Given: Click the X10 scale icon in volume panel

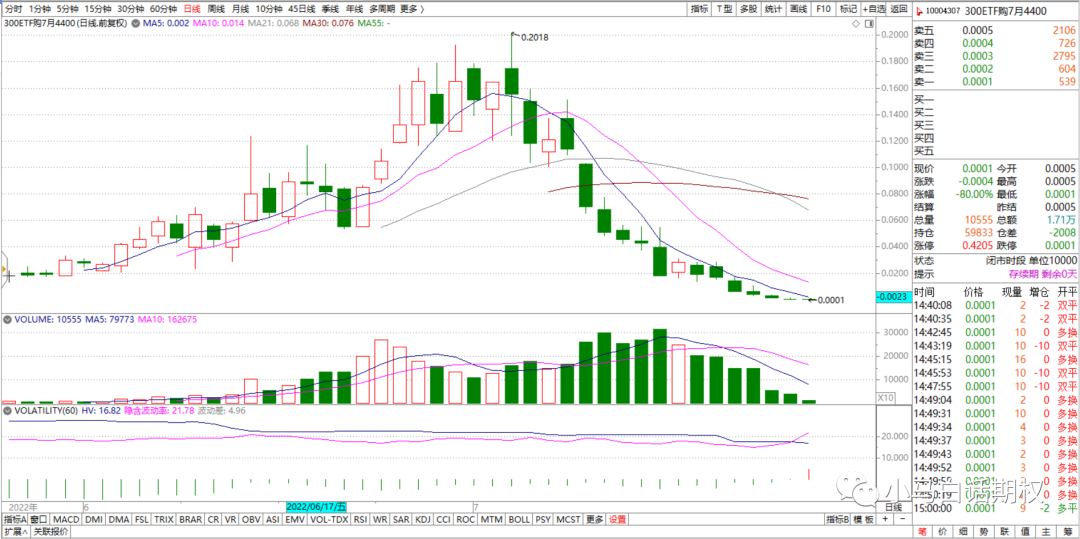Looking at the screenshot, I should tap(886, 397).
